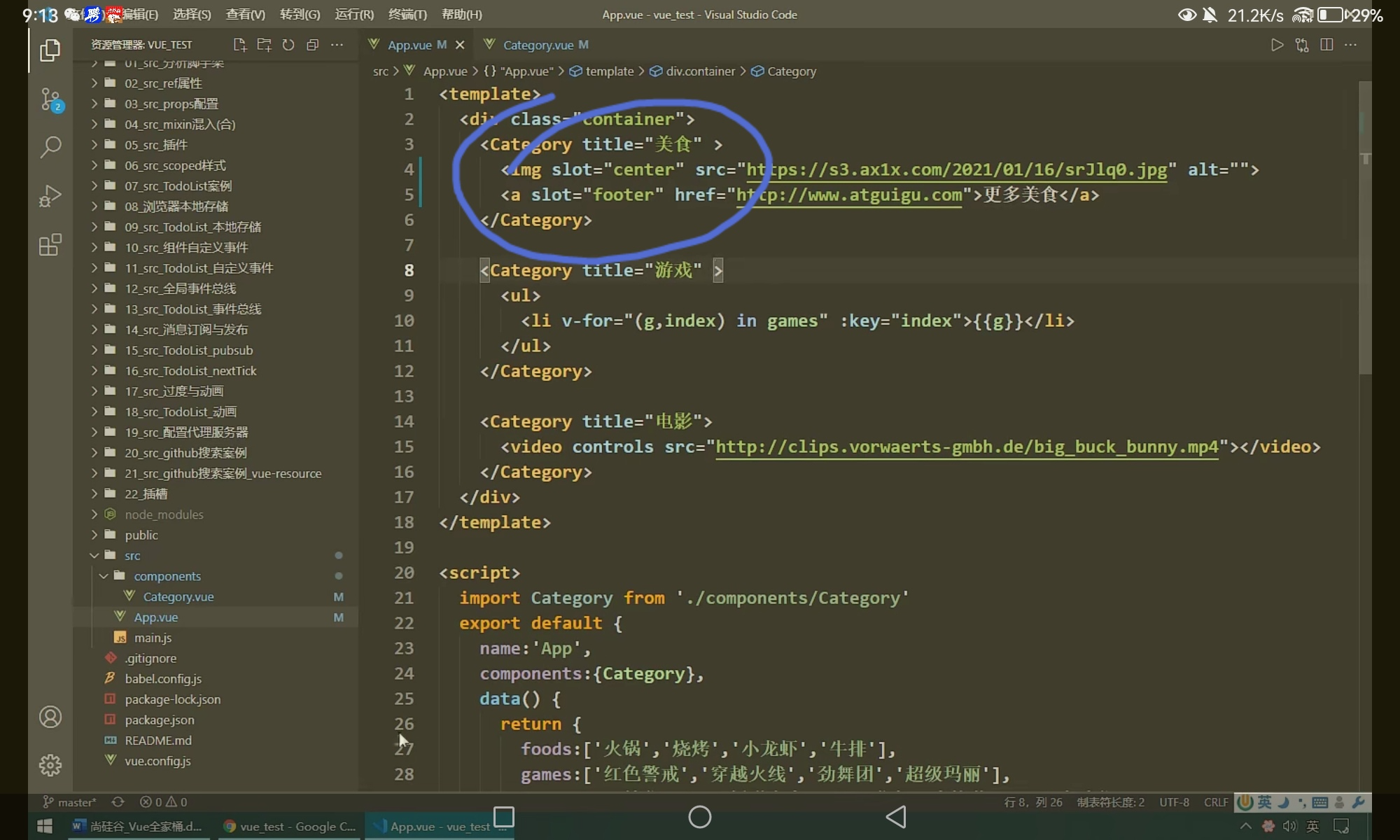Image resolution: width=1400 pixels, height=840 pixels.
Task: Toggle the CRLF line ending indicator
Action: tap(1216, 802)
